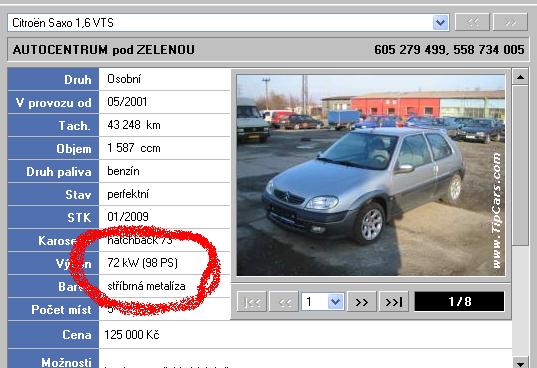Show previous photo in gallery
This screenshot has width=537, height=368.
[284, 302]
